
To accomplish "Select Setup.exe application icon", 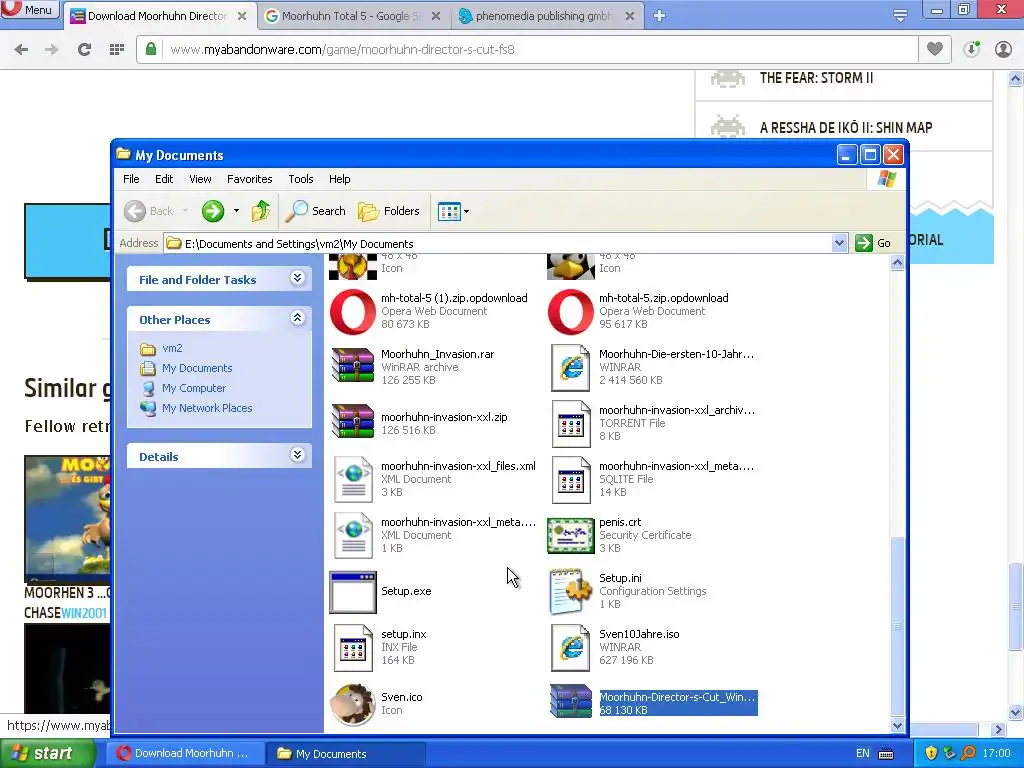I will click(353, 592).
